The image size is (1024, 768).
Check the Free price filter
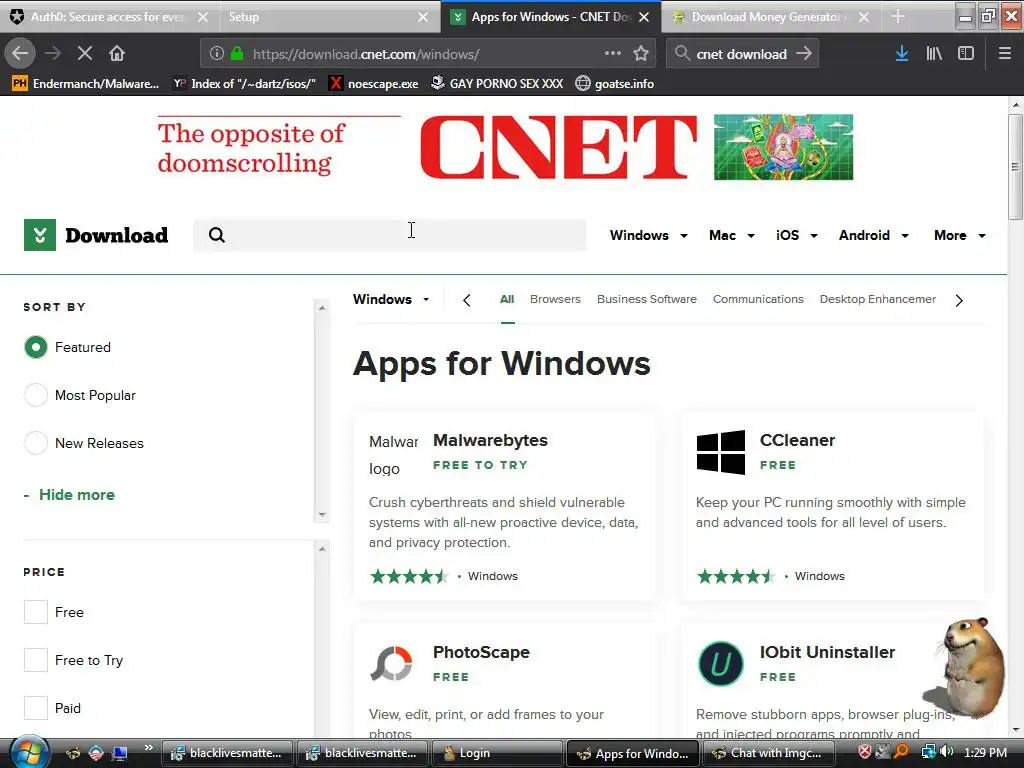coord(36,612)
